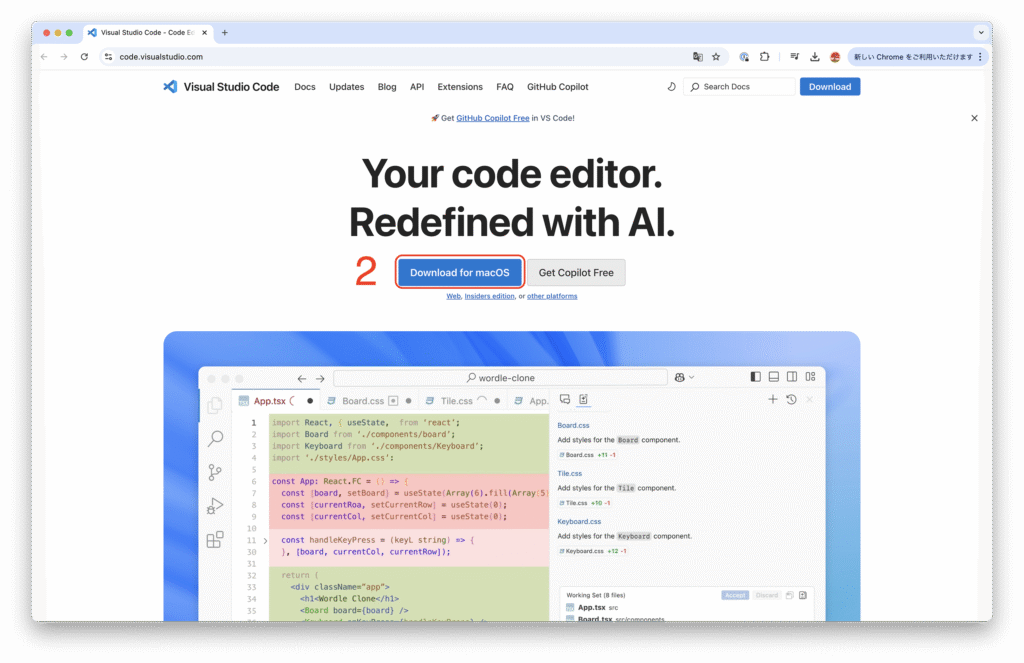Open Chrome's Extensions puzzle icon

tap(764, 57)
